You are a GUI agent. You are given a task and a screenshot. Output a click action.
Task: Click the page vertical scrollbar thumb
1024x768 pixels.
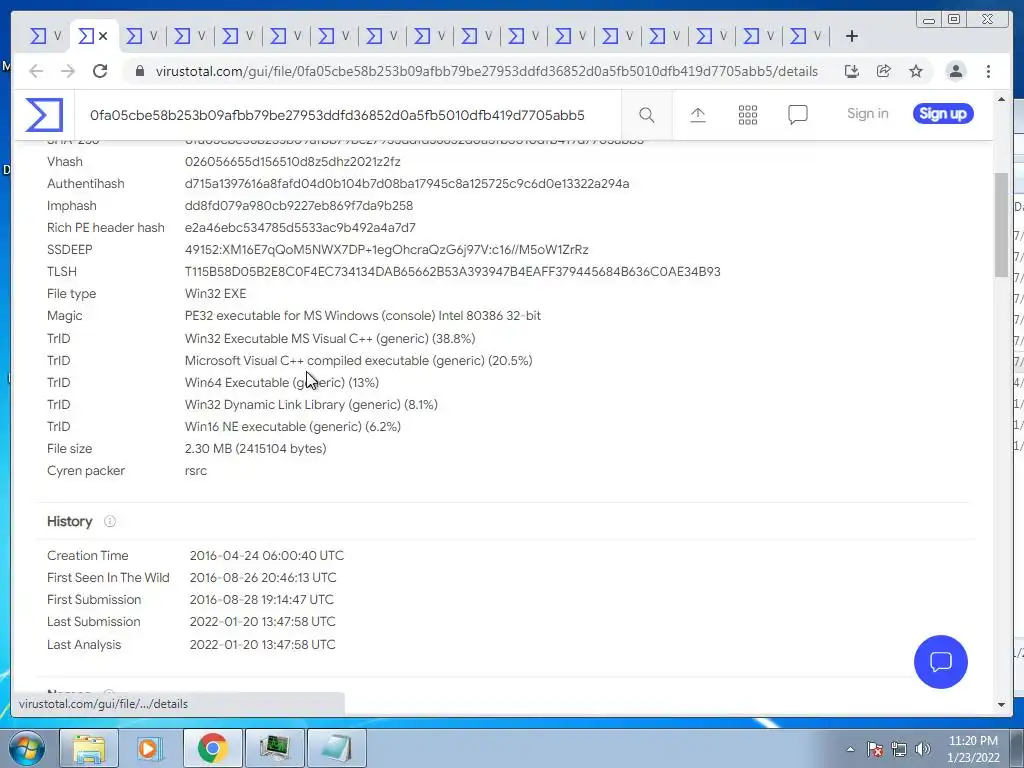tap(1001, 225)
